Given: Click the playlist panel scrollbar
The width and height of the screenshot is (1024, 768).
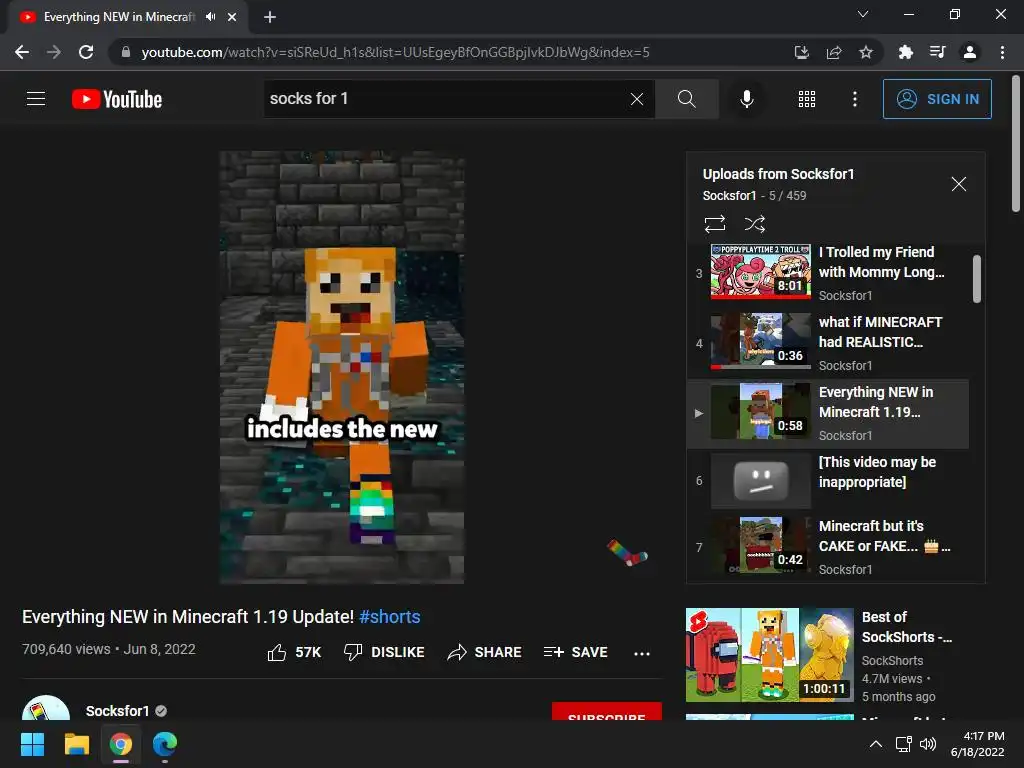Looking at the screenshot, I should (x=976, y=279).
